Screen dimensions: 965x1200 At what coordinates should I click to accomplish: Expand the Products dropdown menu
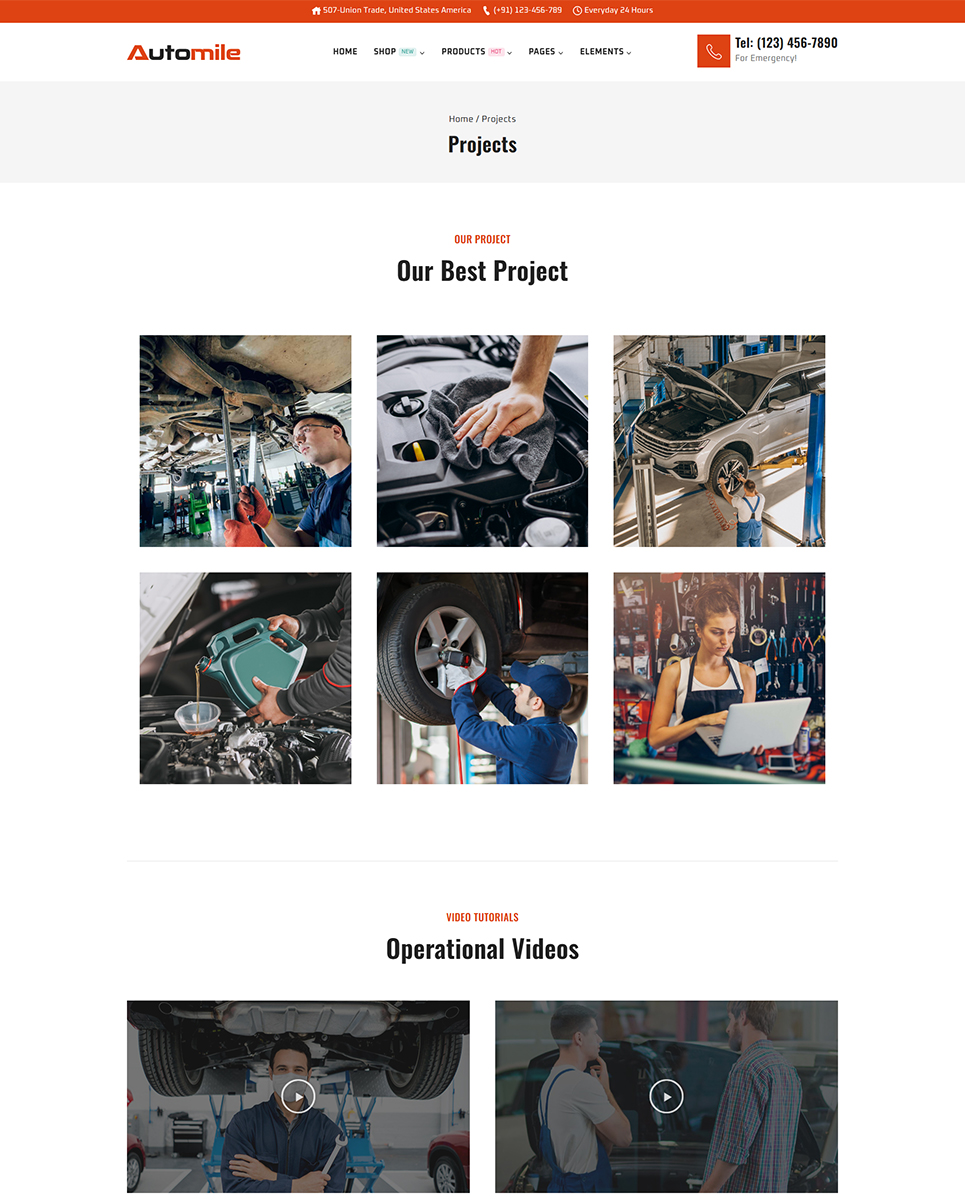coord(477,52)
